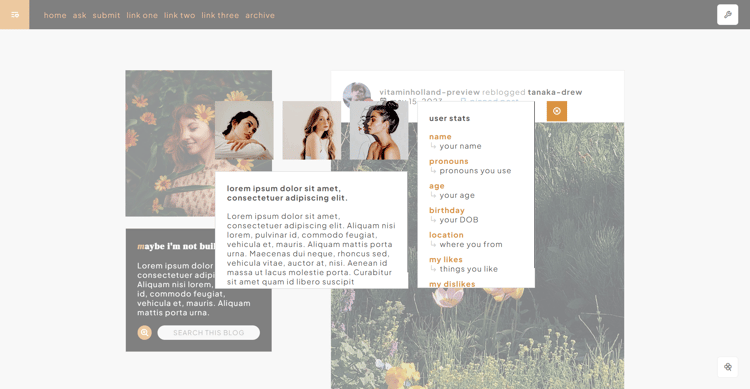Click the sidebar flower woman header image

(x=199, y=143)
